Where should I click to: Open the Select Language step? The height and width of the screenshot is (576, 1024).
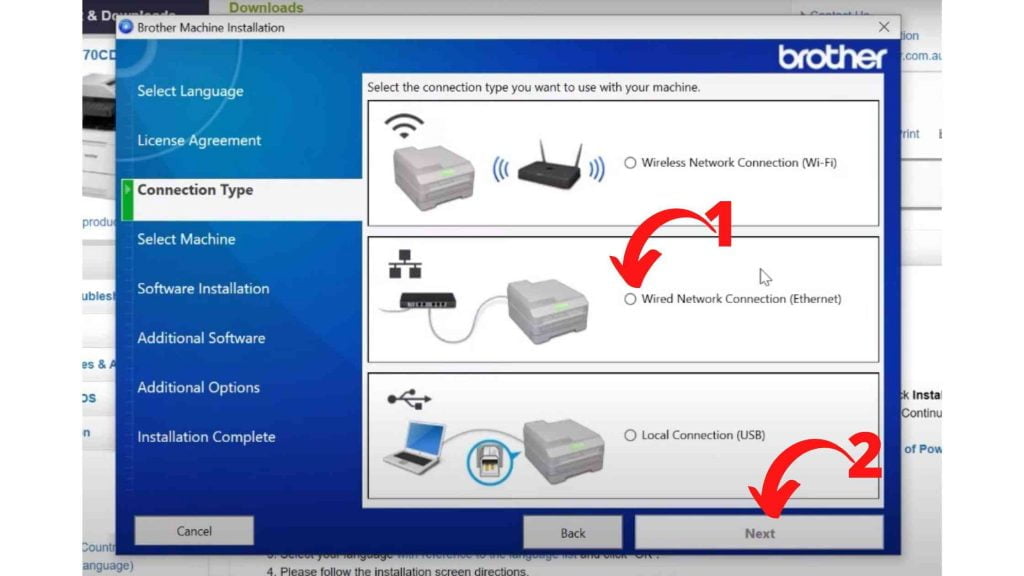(x=190, y=91)
